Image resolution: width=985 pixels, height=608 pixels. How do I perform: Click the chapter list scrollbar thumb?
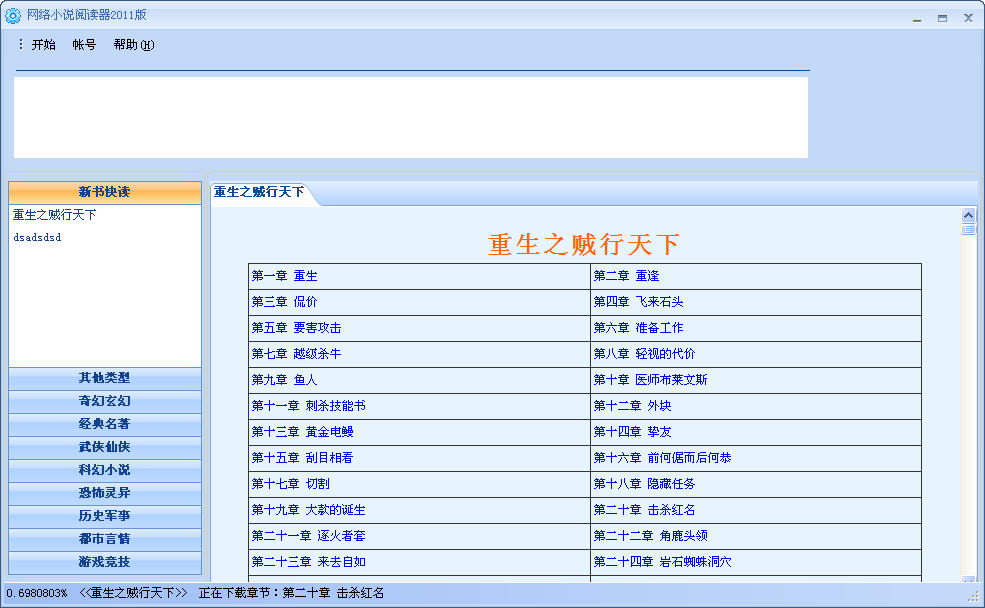coord(968,229)
